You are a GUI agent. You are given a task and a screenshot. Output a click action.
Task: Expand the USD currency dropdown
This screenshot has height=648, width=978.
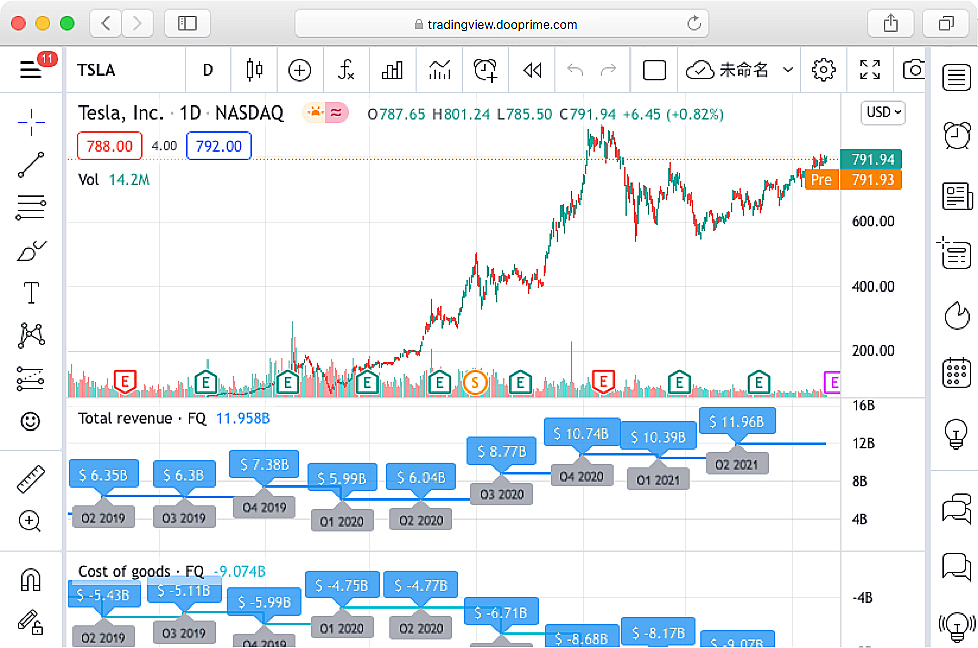[x=883, y=113]
